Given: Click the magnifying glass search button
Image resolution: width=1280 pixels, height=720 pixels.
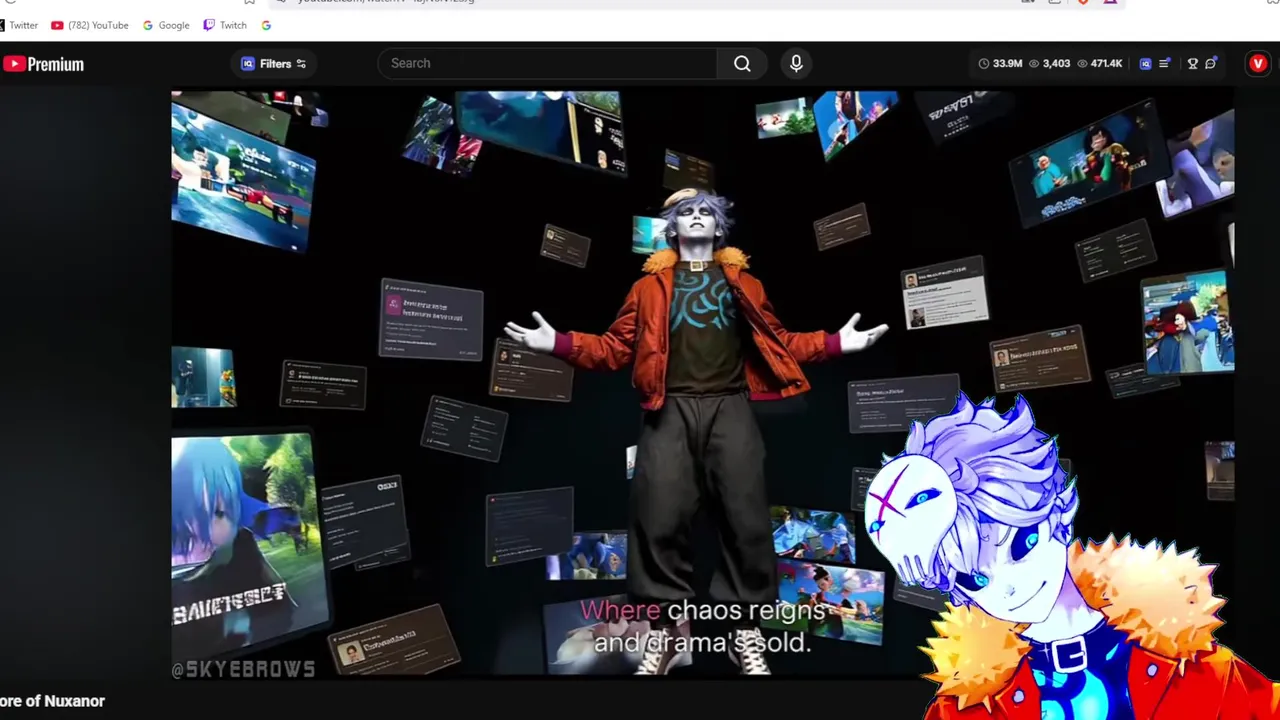Looking at the screenshot, I should coord(742,63).
